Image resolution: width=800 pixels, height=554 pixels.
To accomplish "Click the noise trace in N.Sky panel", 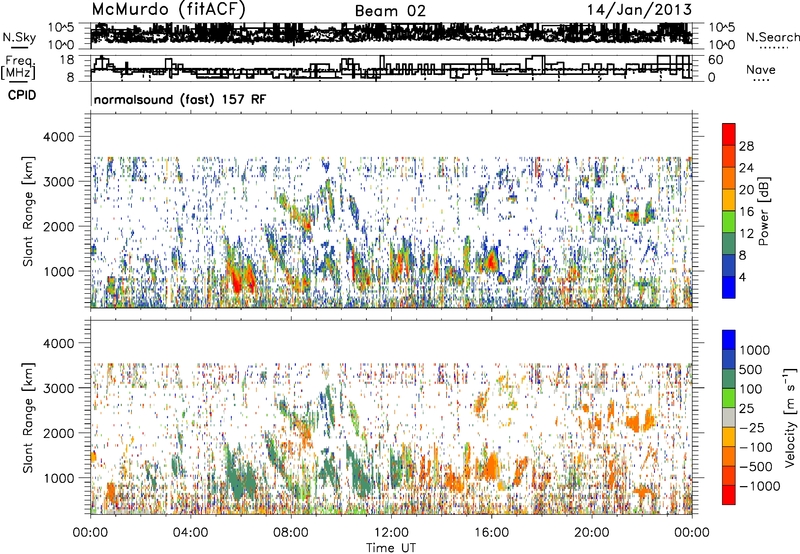I will tap(391, 33).
